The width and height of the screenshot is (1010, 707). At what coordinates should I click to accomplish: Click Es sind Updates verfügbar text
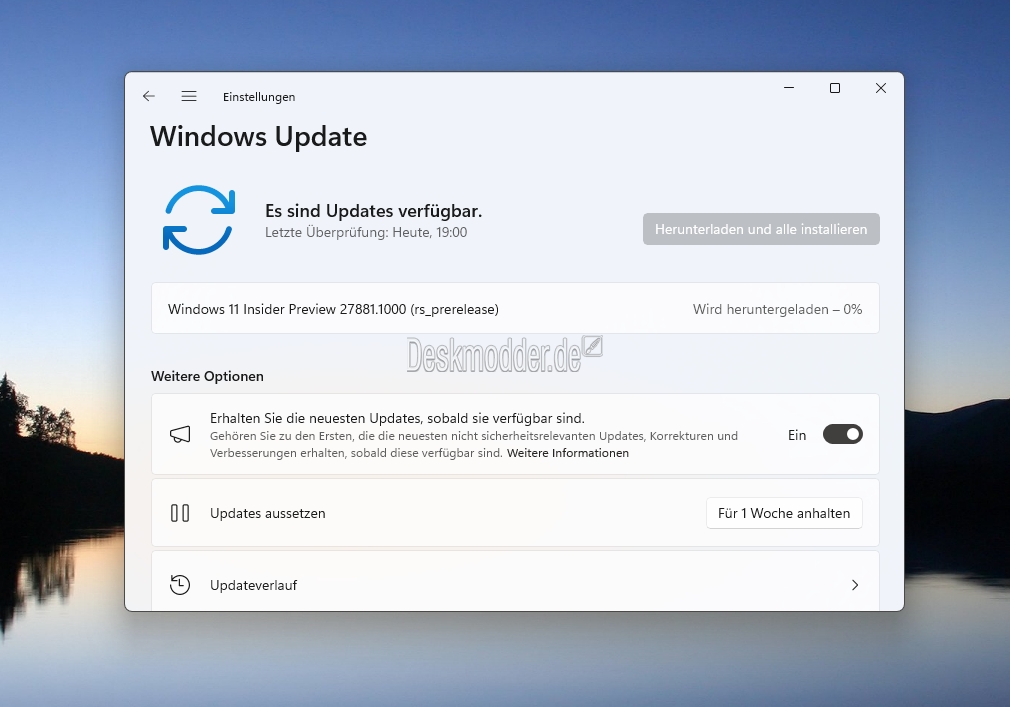[x=374, y=211]
